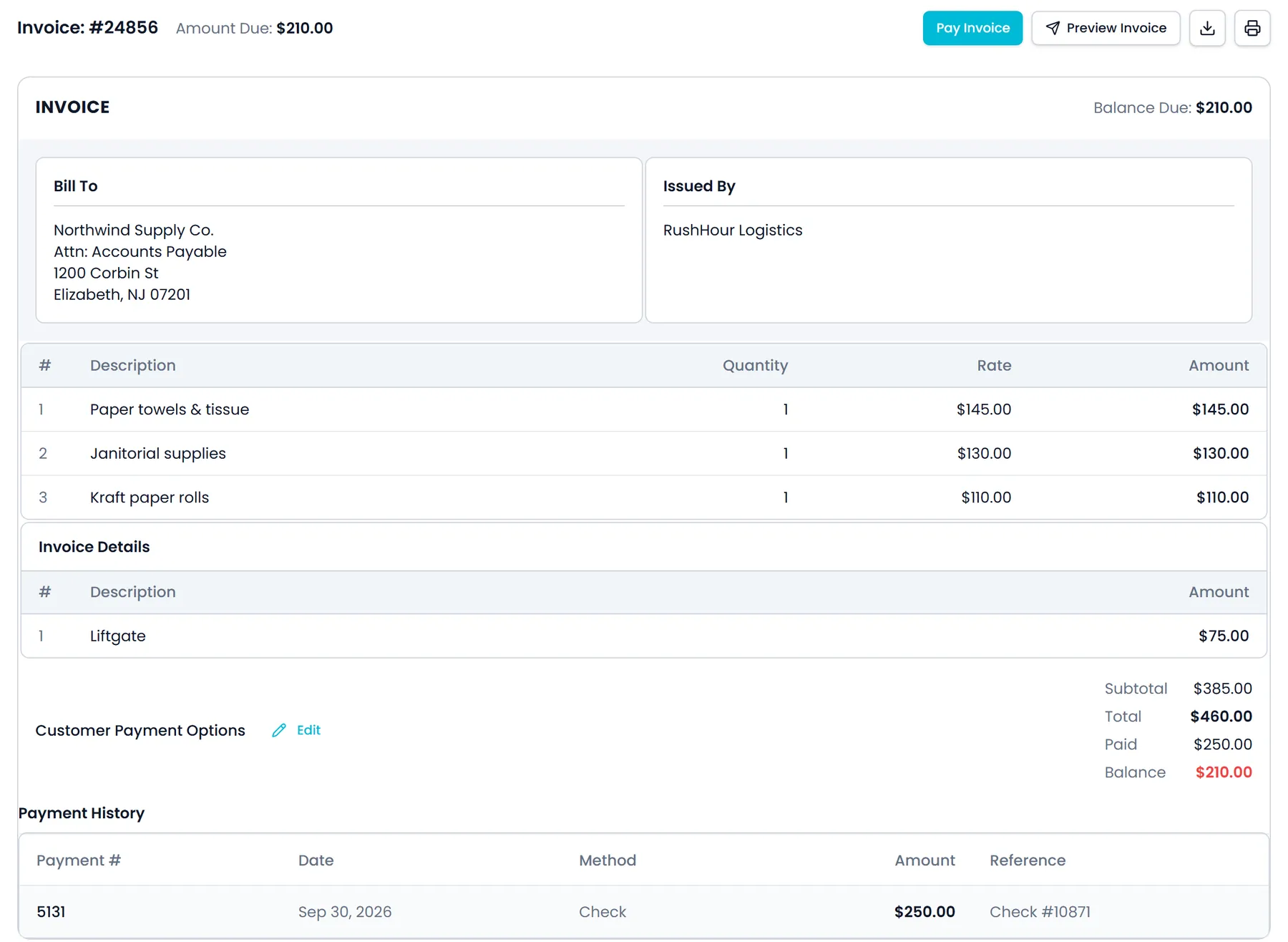Click the Rate column header
1288x942 pixels.
tap(994, 366)
